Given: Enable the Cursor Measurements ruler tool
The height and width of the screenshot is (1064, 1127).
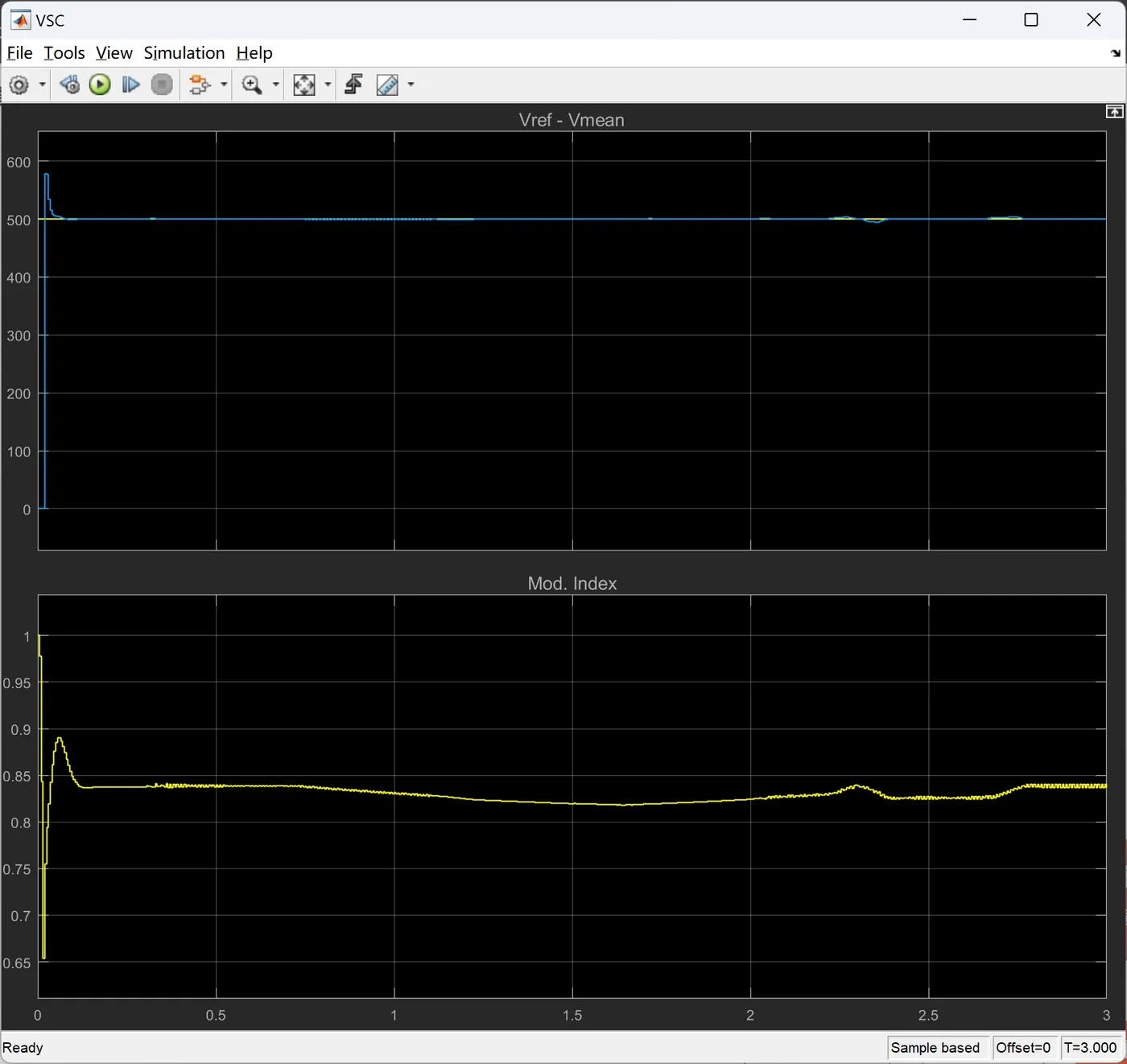Looking at the screenshot, I should point(387,85).
